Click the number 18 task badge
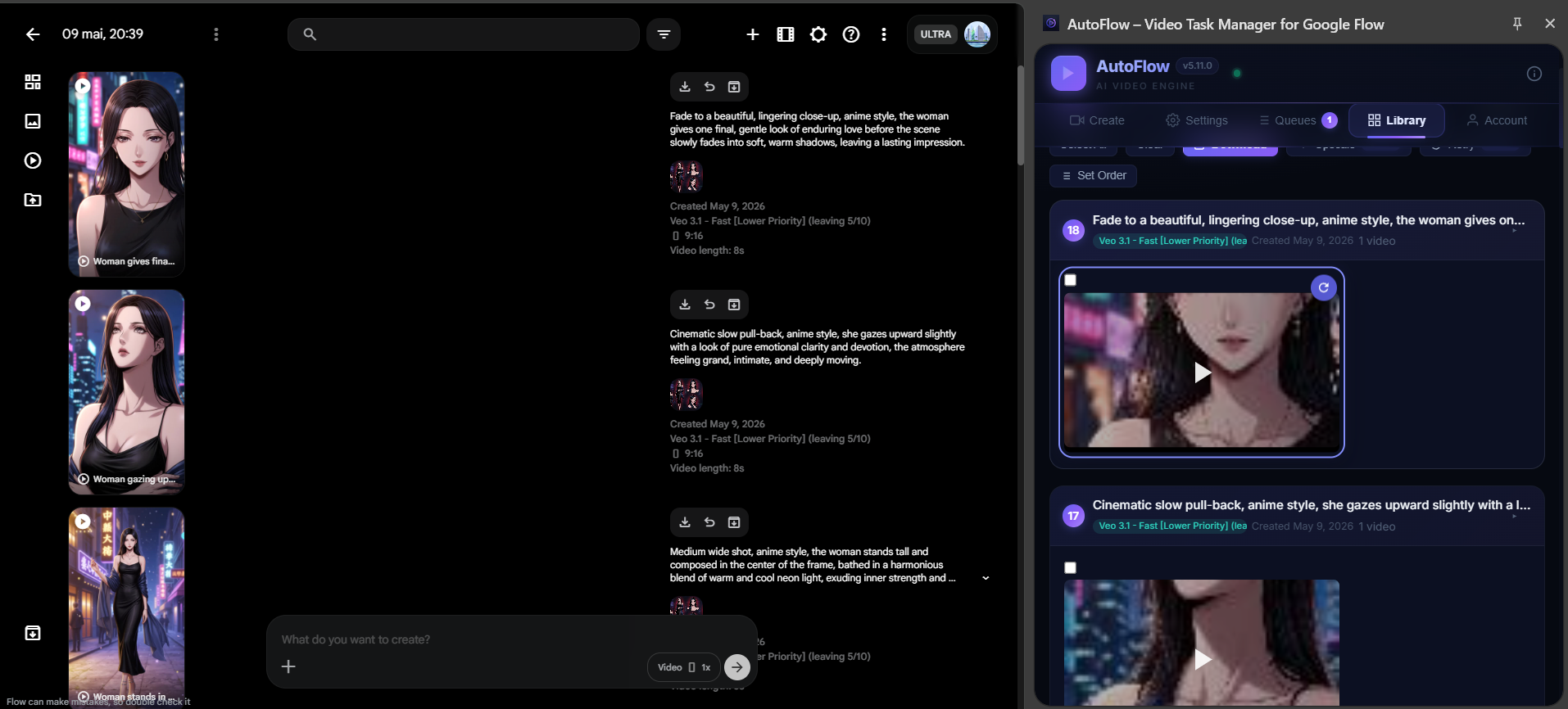This screenshot has height=709, width=1568. (x=1073, y=230)
